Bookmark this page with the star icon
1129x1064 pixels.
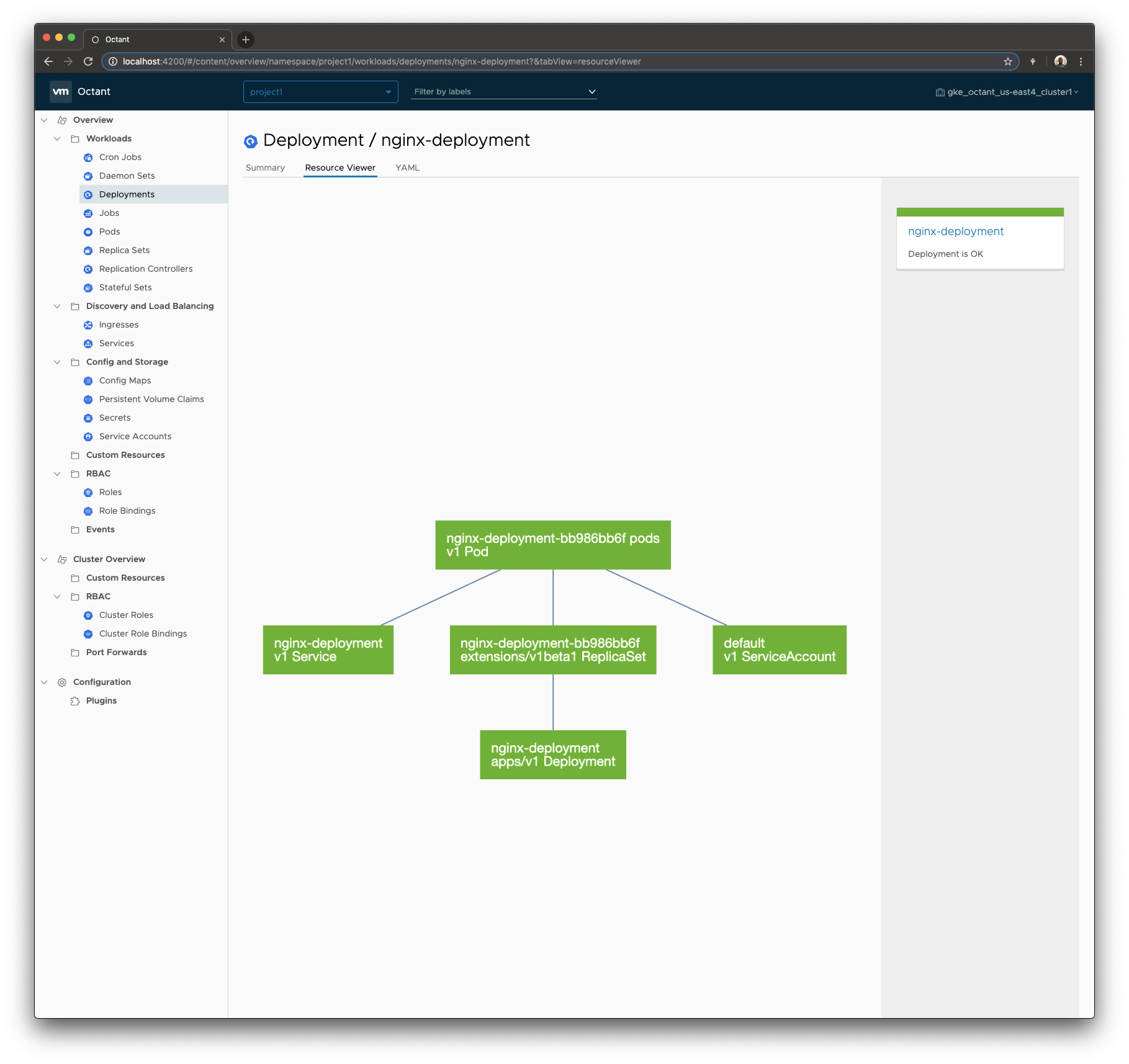[x=1008, y=61]
